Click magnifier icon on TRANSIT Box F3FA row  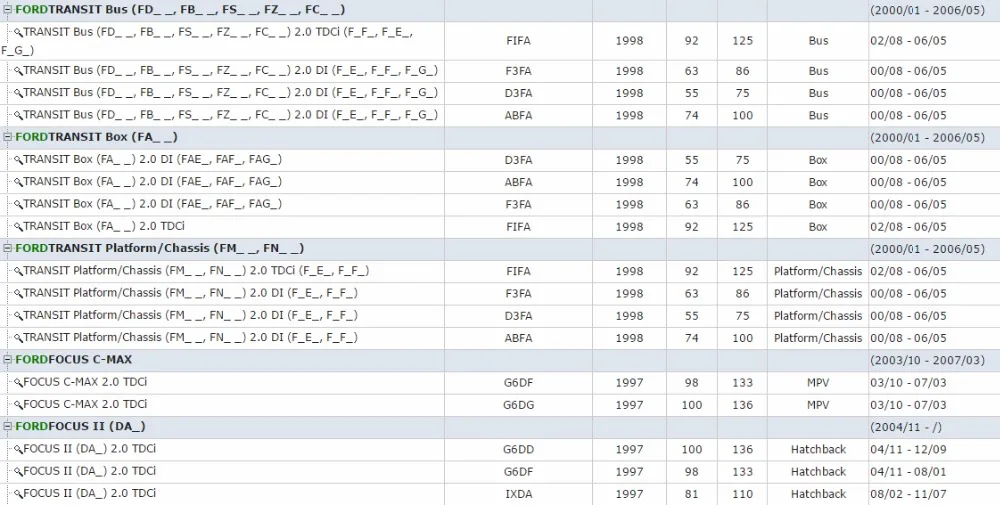[18, 205]
